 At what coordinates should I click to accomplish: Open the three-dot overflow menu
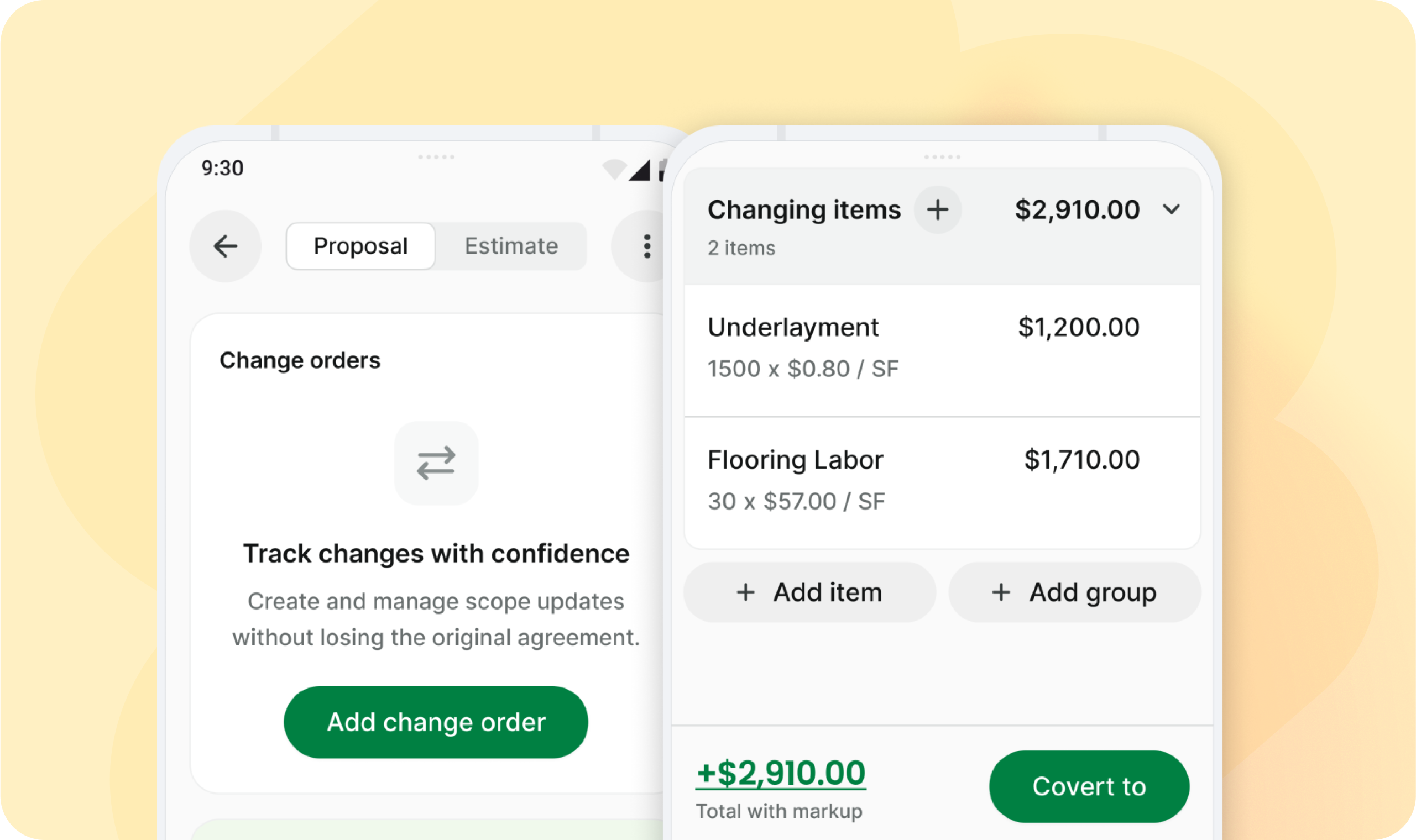coord(646,246)
